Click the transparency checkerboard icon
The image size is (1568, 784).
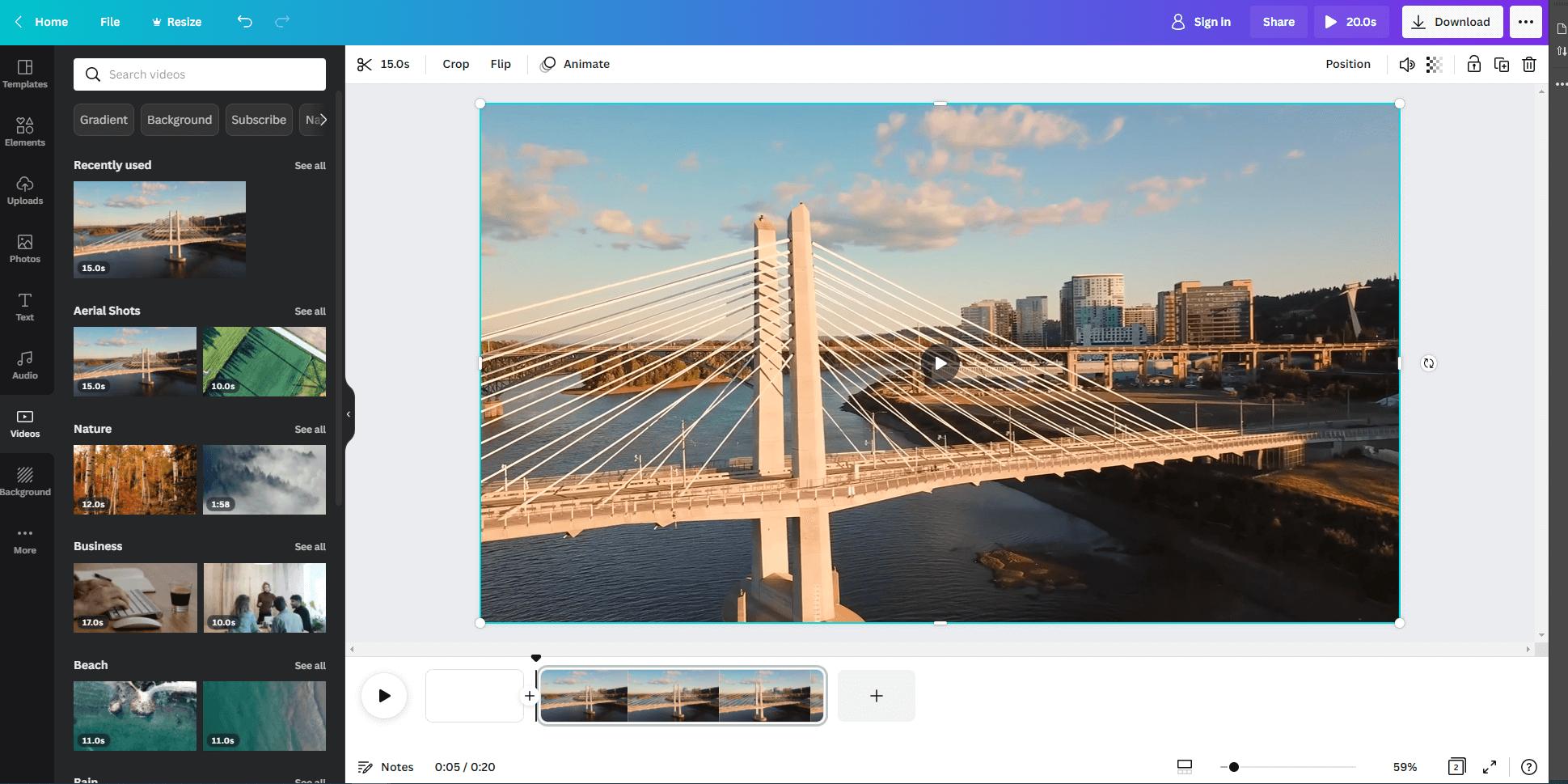1434,65
